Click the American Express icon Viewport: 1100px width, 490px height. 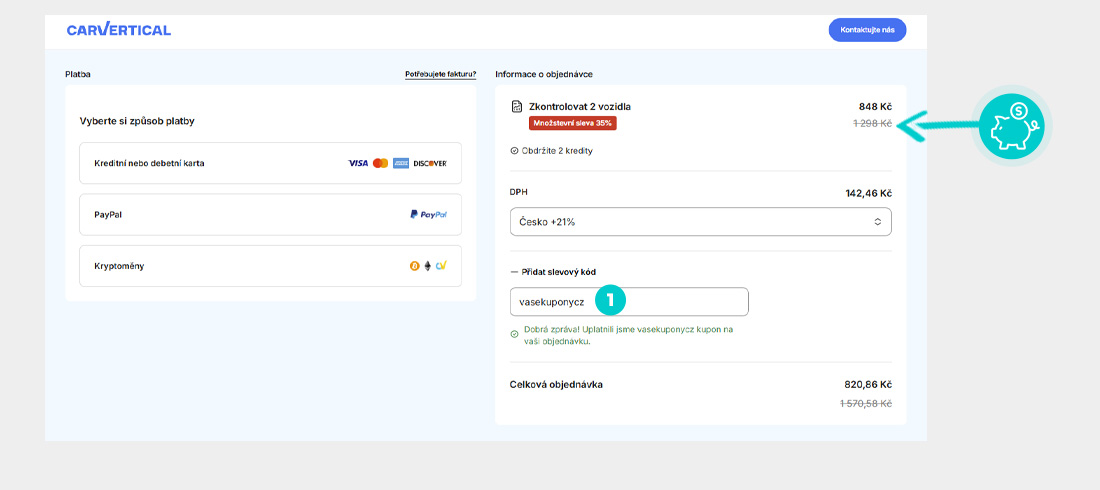[x=401, y=163]
